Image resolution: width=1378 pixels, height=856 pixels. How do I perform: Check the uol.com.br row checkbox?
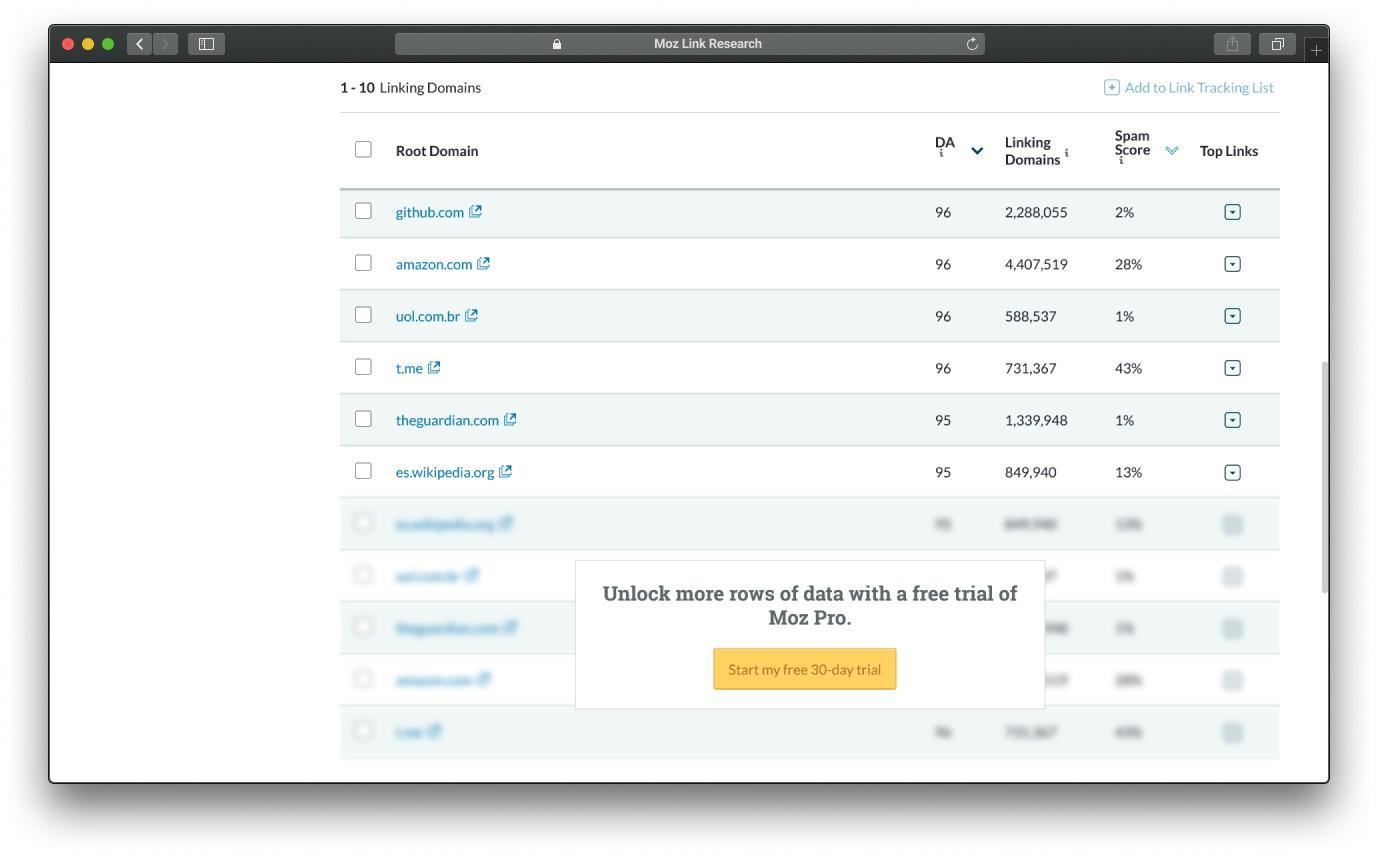363,315
